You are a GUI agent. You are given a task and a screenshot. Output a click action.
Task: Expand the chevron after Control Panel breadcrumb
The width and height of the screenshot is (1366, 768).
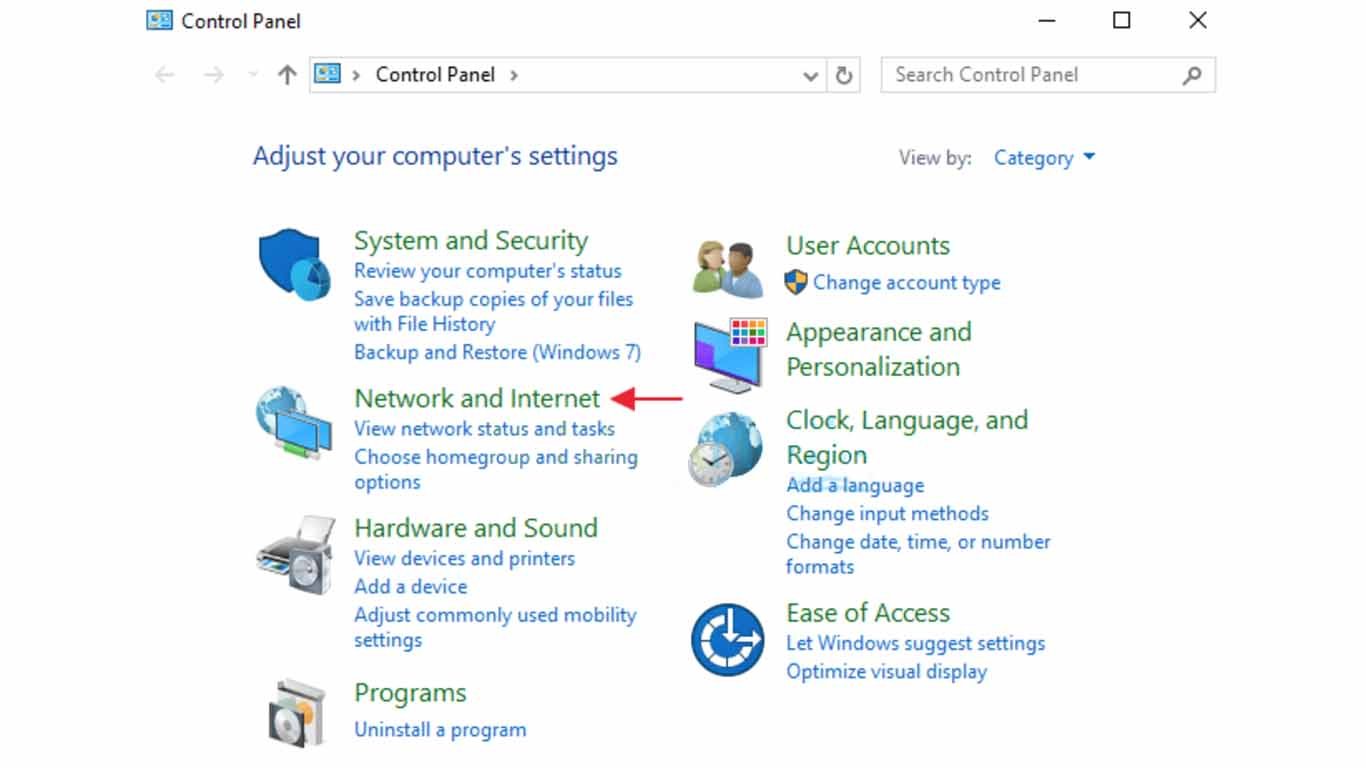[514, 75]
